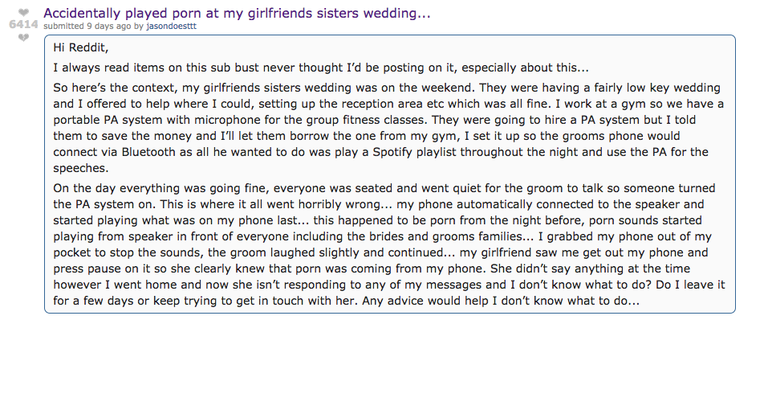Downvote the post with the broken heart icon
The image size is (768, 398).
point(24,37)
